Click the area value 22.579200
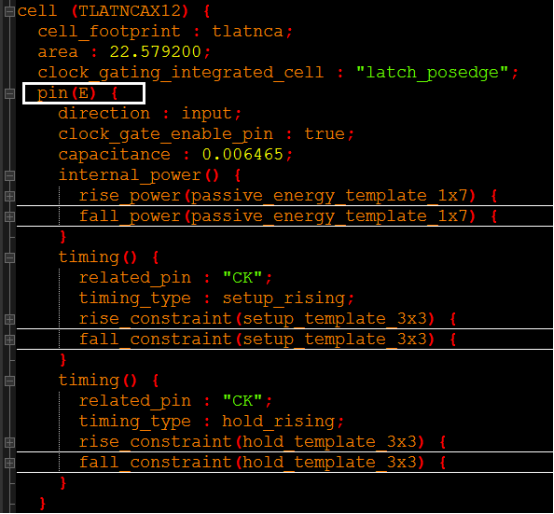Screen dimensions: 554x514 pos(155,52)
